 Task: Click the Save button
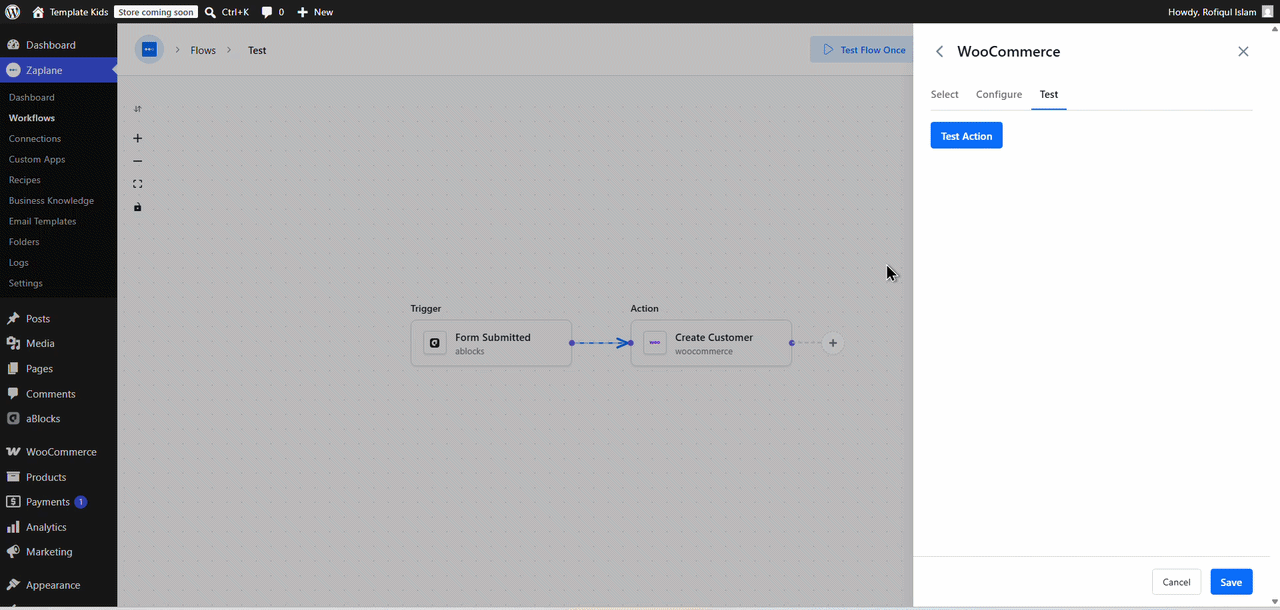coord(1231,582)
